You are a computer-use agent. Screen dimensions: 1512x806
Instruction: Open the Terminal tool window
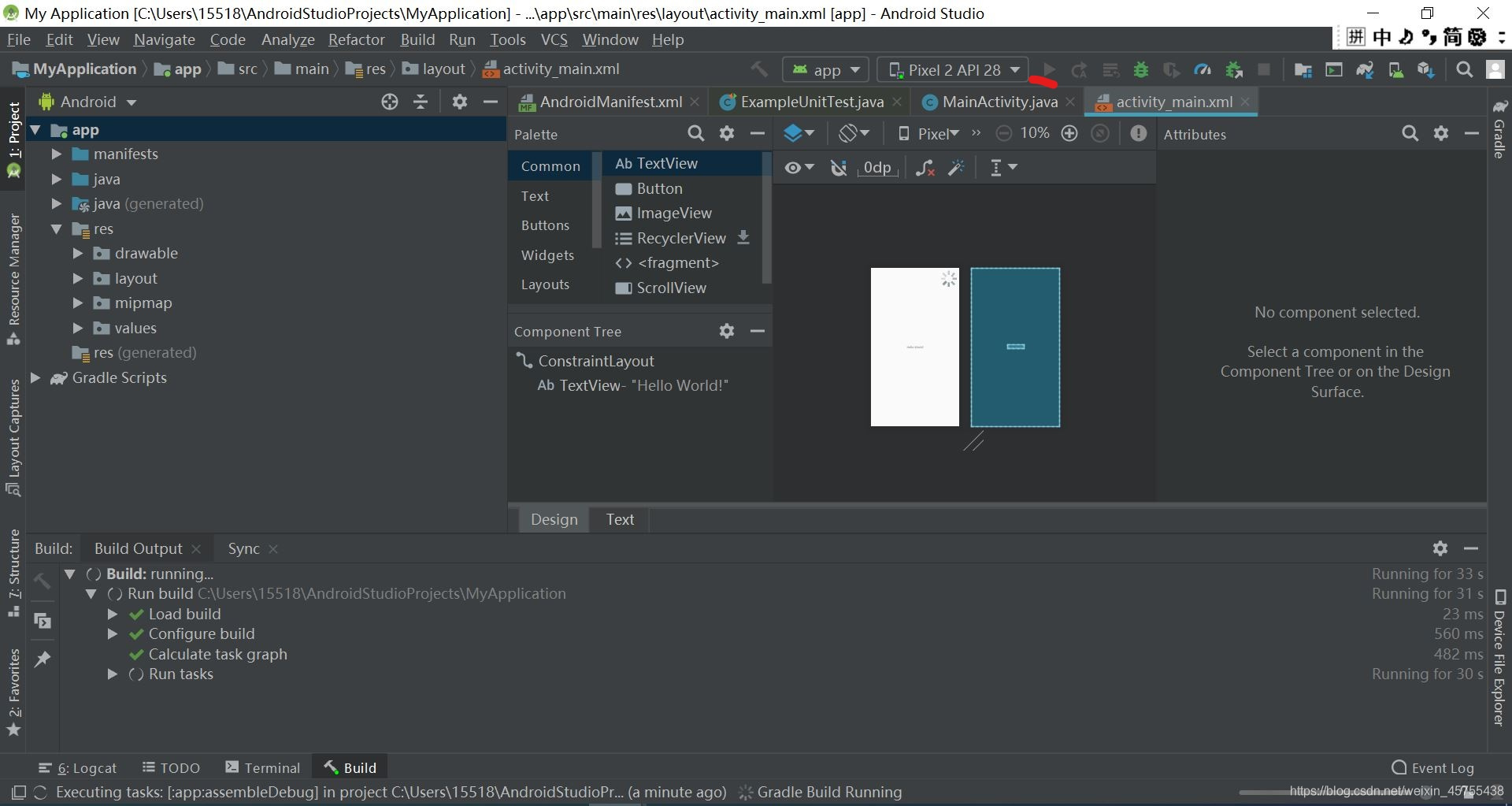pyautogui.click(x=262, y=768)
